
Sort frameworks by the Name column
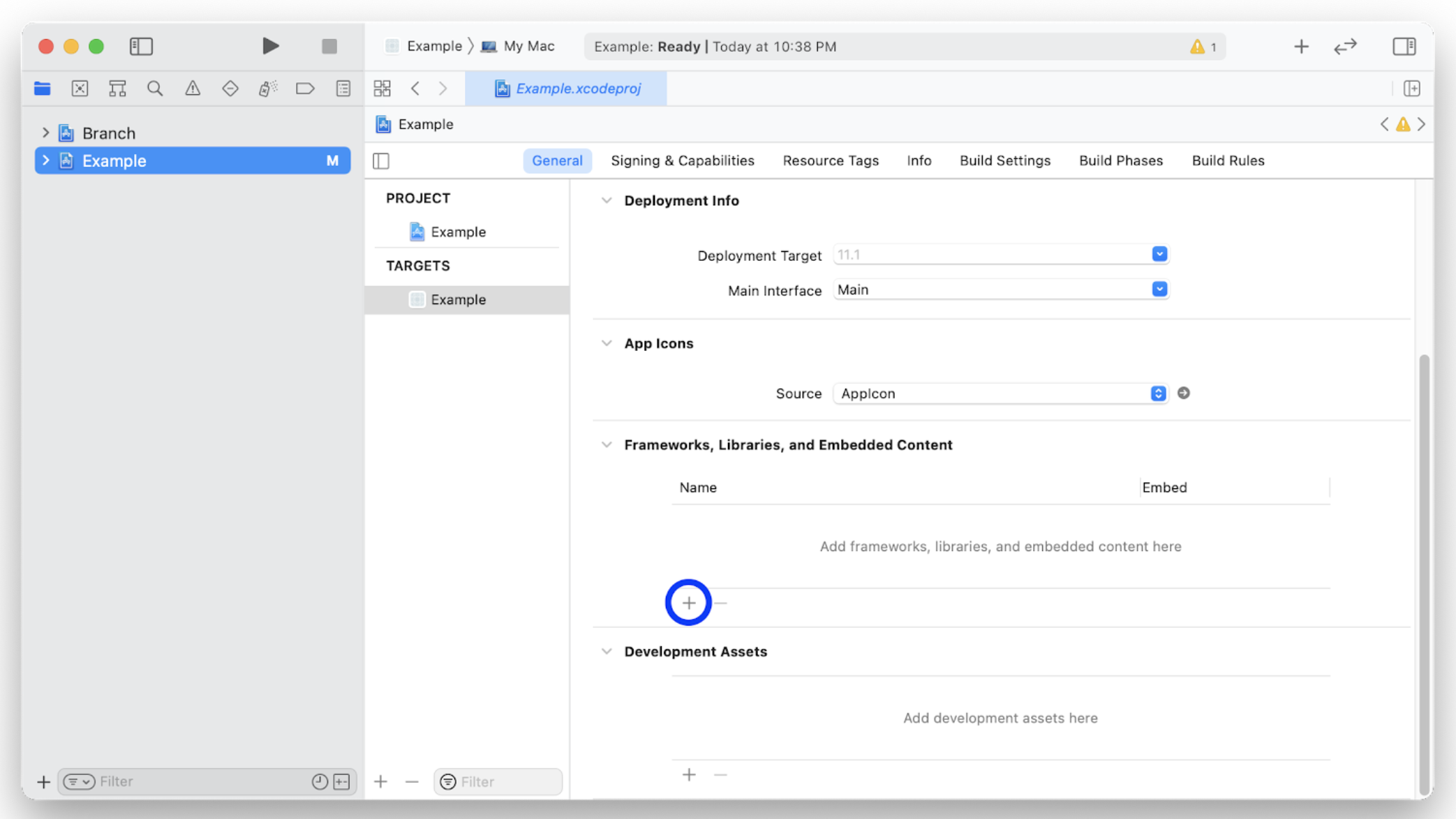698,488
